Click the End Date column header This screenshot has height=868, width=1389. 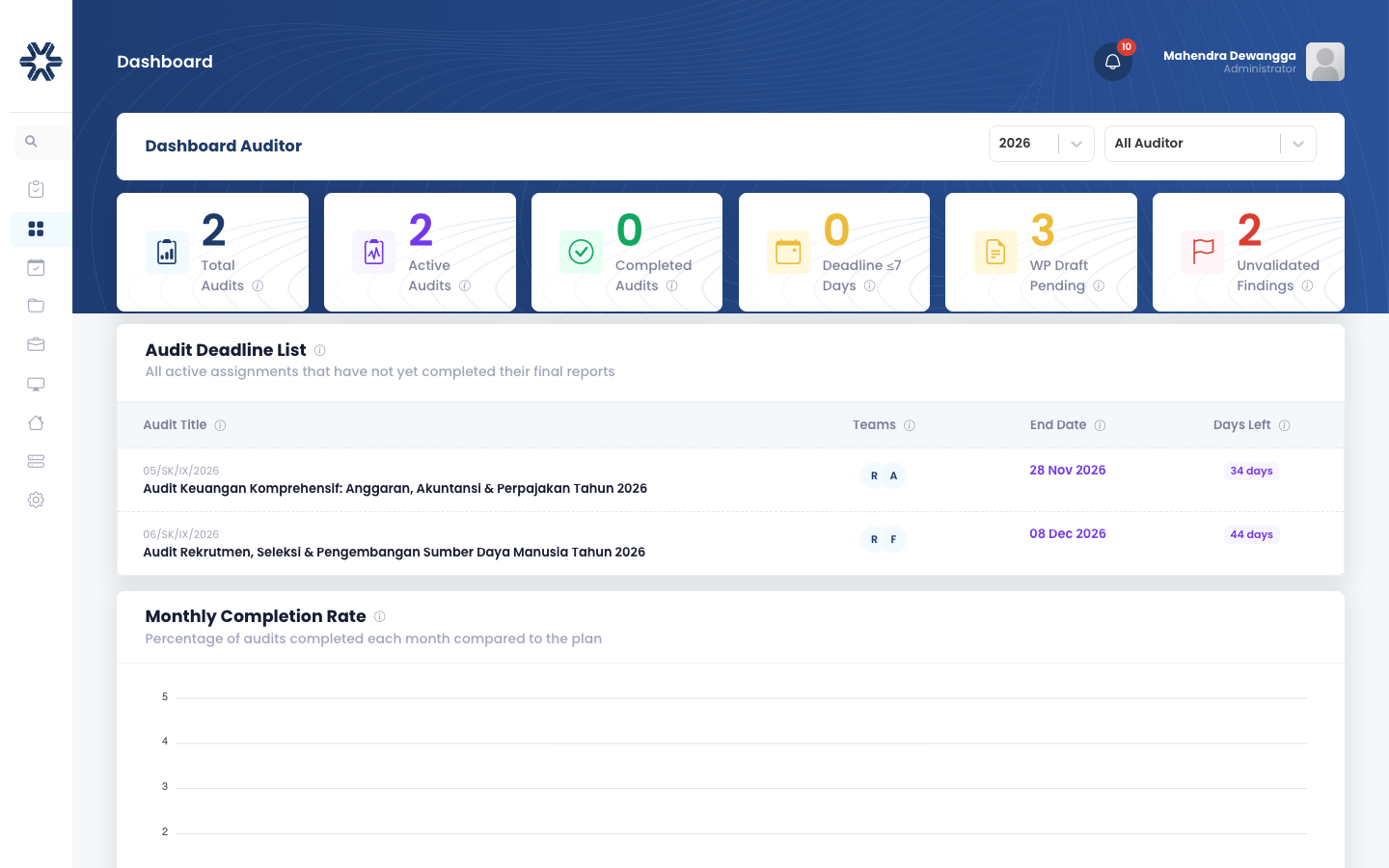click(1058, 425)
